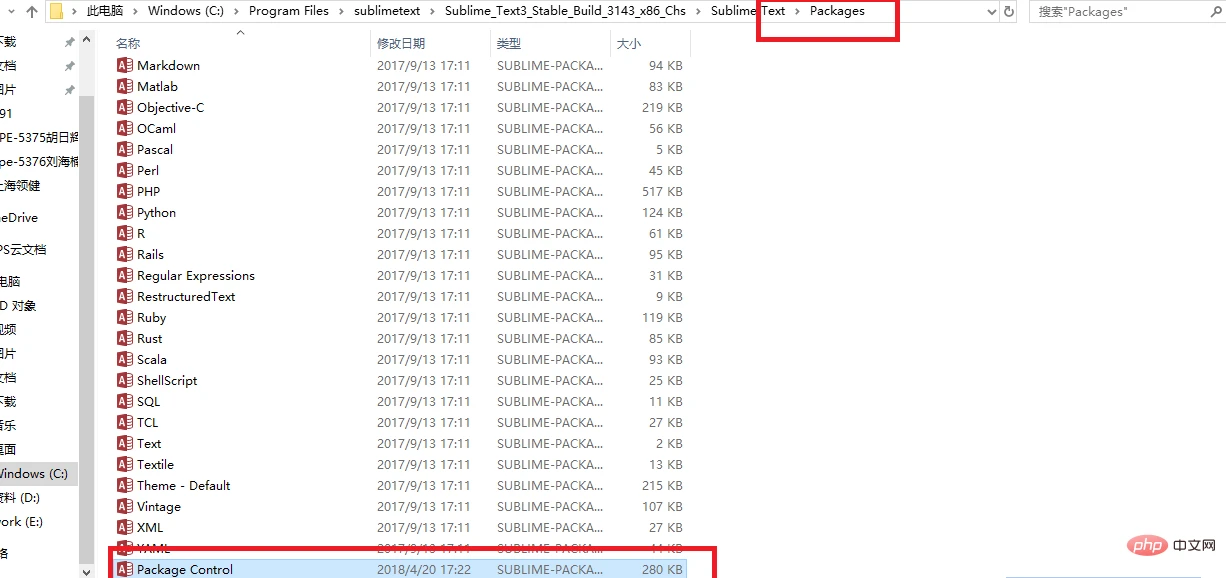
Task: Click the icon beside Objective-C
Action: [125, 107]
